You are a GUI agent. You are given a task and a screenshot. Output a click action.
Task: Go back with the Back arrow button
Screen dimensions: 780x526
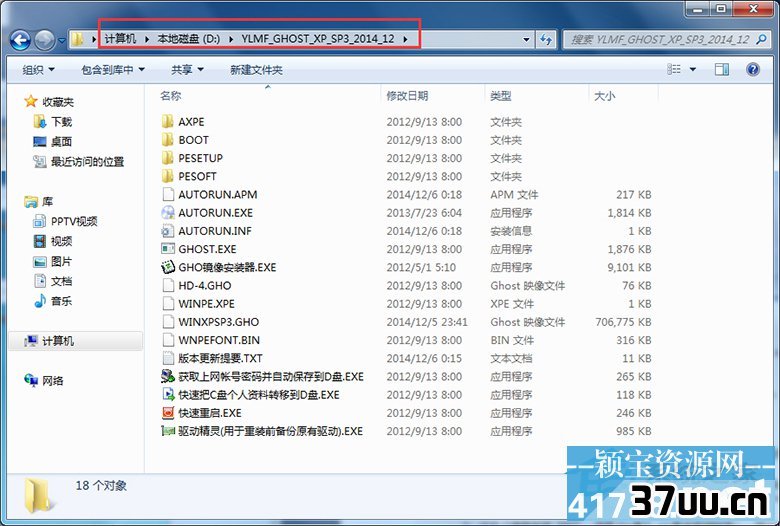(x=20, y=40)
